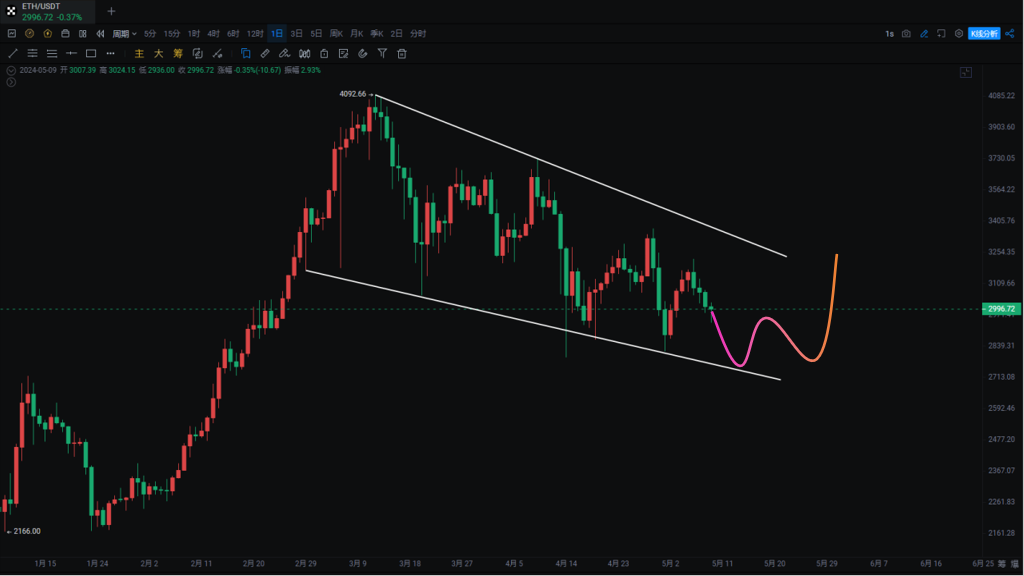Click the add window frame icon

pos(941,33)
